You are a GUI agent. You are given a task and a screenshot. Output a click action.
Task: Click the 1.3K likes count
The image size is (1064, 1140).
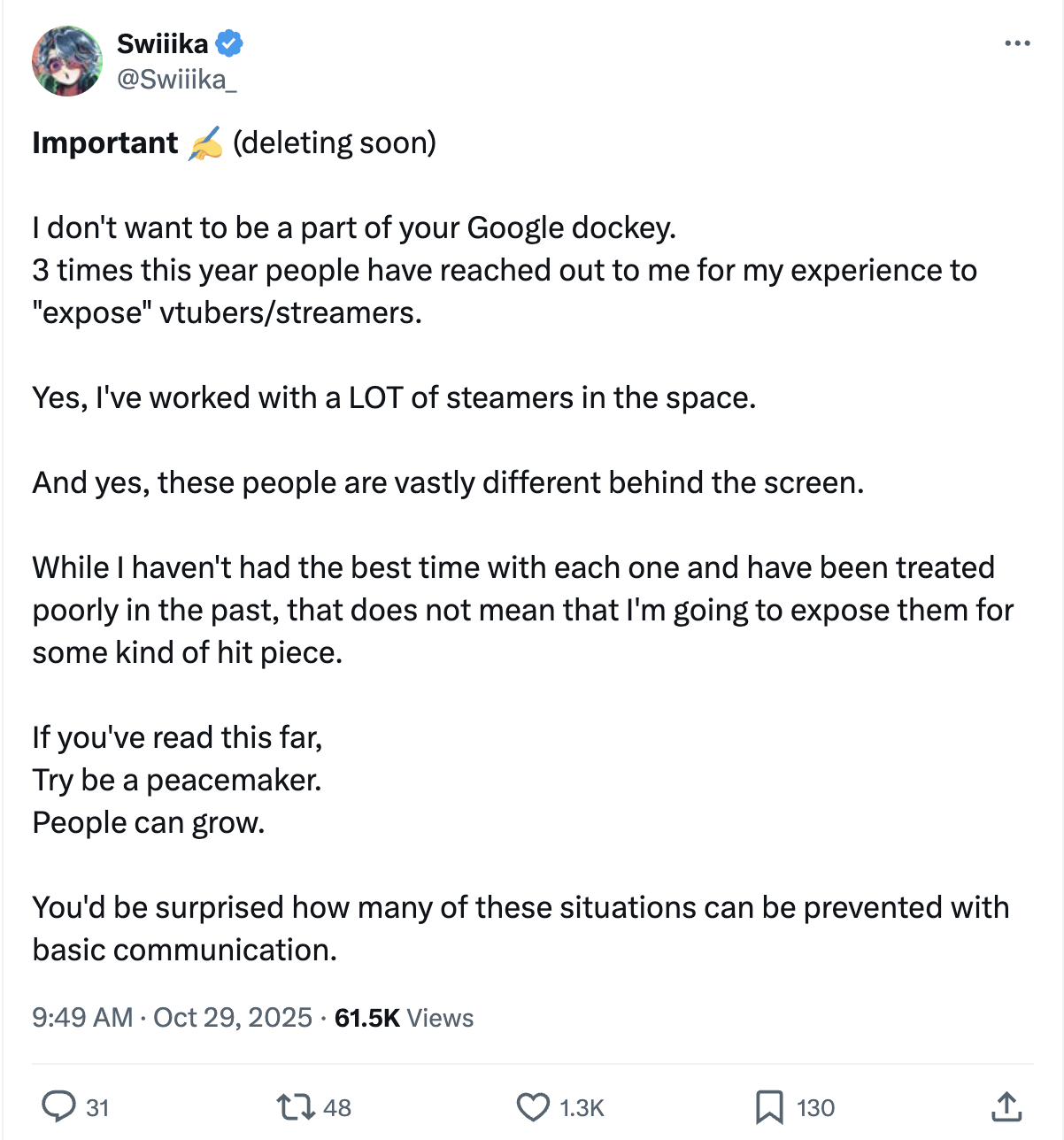pos(582,1108)
